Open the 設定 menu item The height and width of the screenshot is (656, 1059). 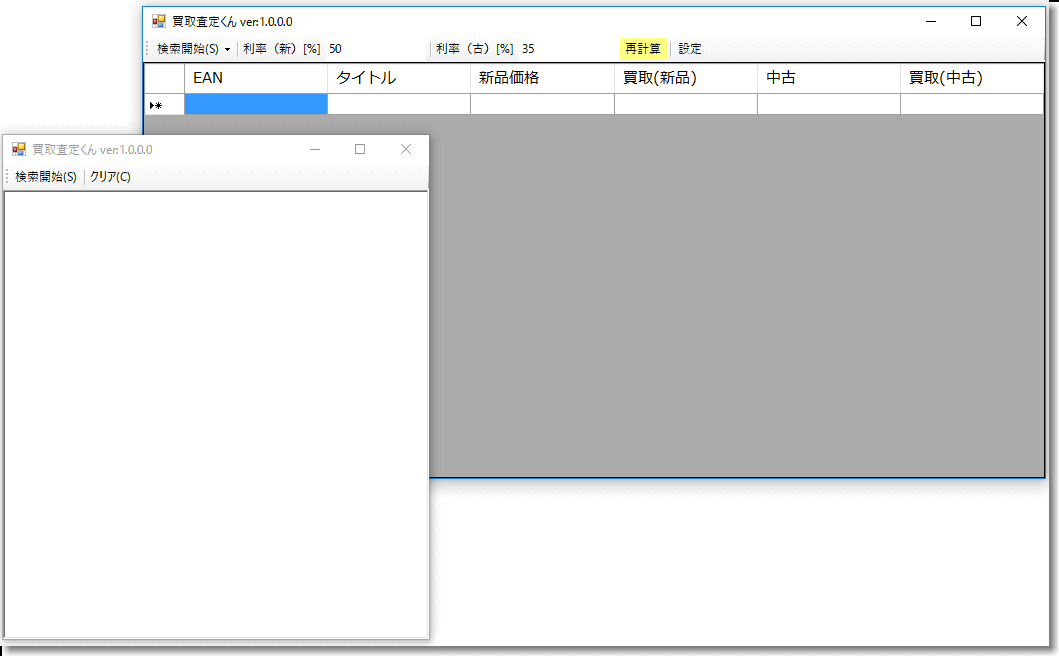(x=690, y=49)
